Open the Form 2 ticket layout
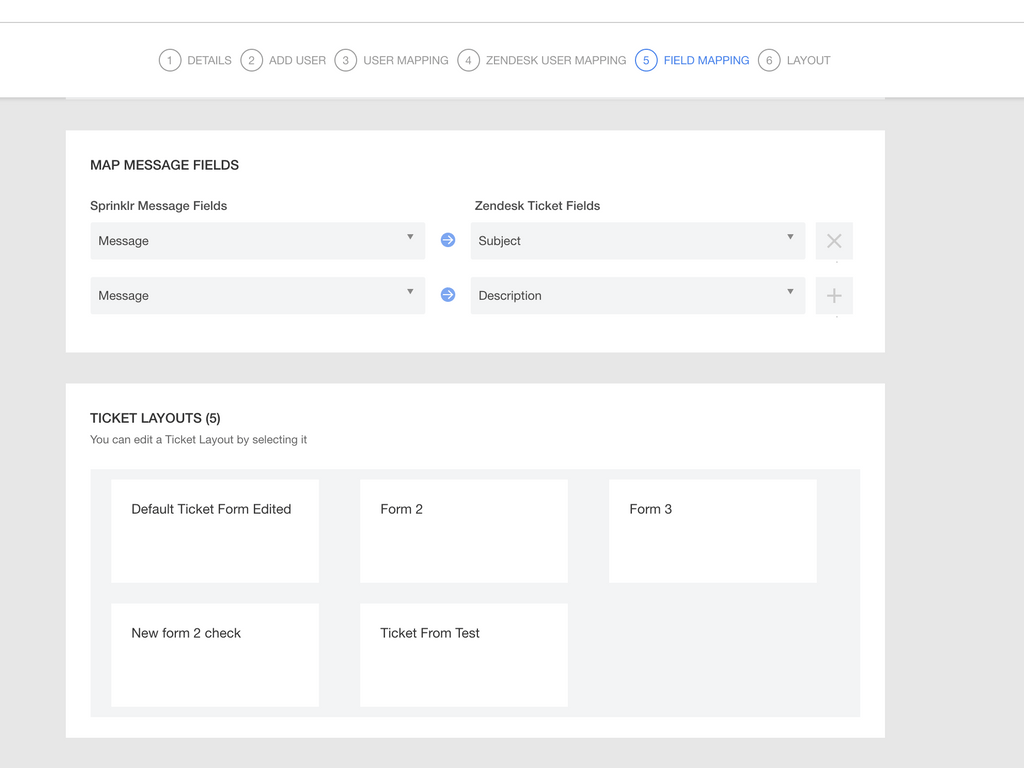The height and width of the screenshot is (768, 1024). pyautogui.click(x=464, y=531)
